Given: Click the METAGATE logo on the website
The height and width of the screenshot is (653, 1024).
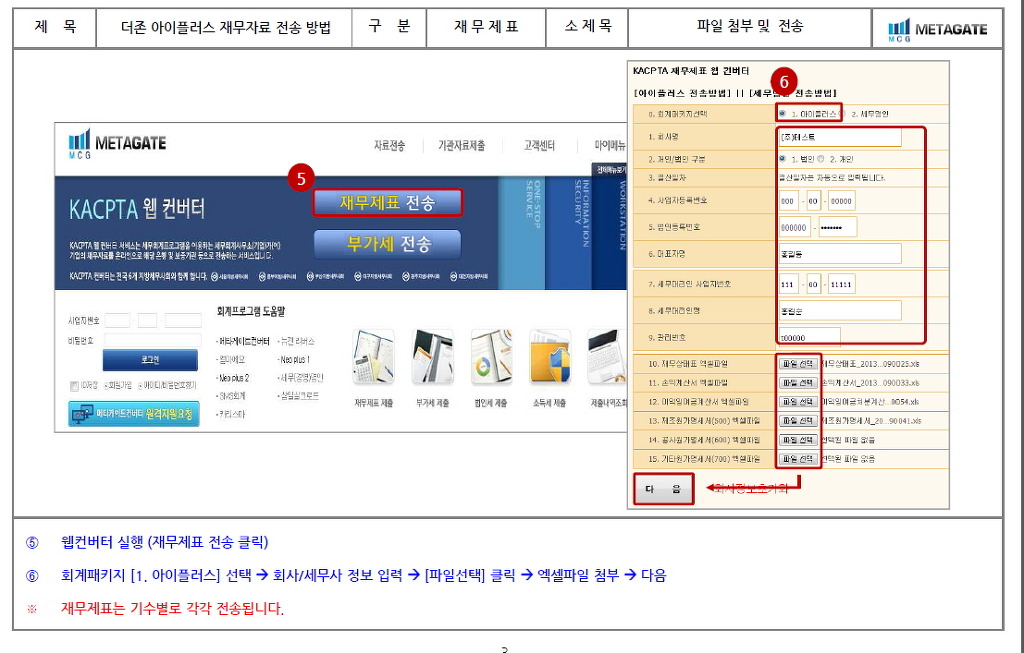Looking at the screenshot, I should (x=118, y=144).
